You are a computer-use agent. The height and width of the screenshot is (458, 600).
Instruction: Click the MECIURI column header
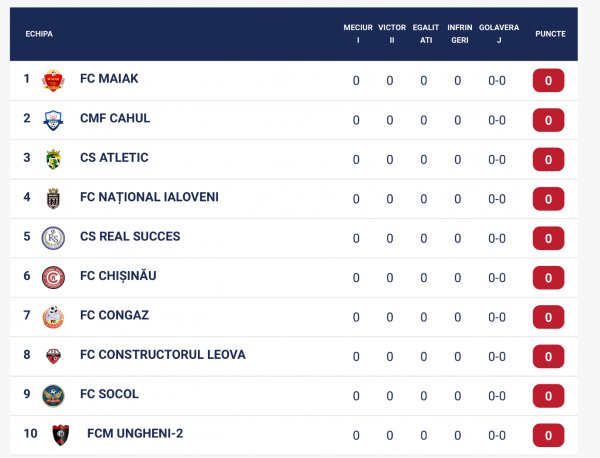pos(358,34)
